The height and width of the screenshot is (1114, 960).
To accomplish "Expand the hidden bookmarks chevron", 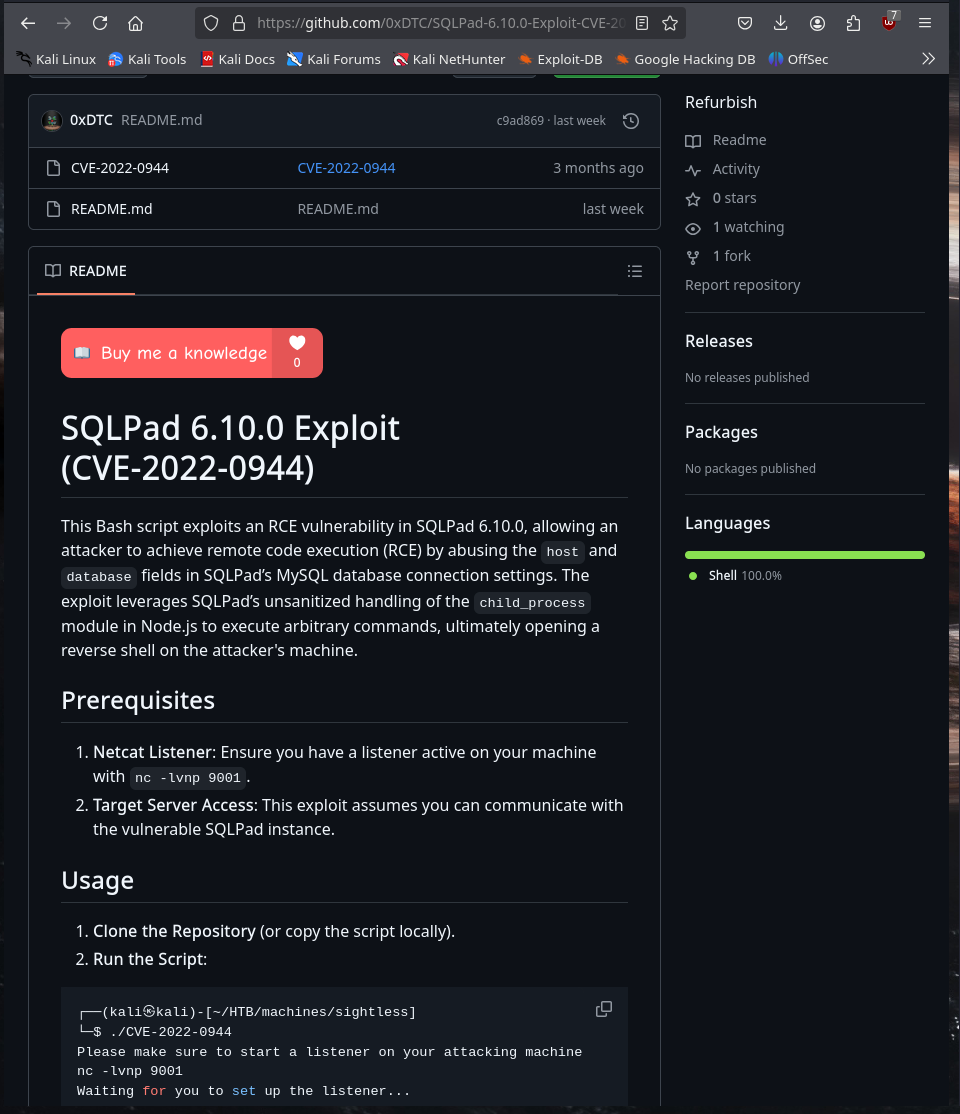I will pyautogui.click(x=928, y=59).
